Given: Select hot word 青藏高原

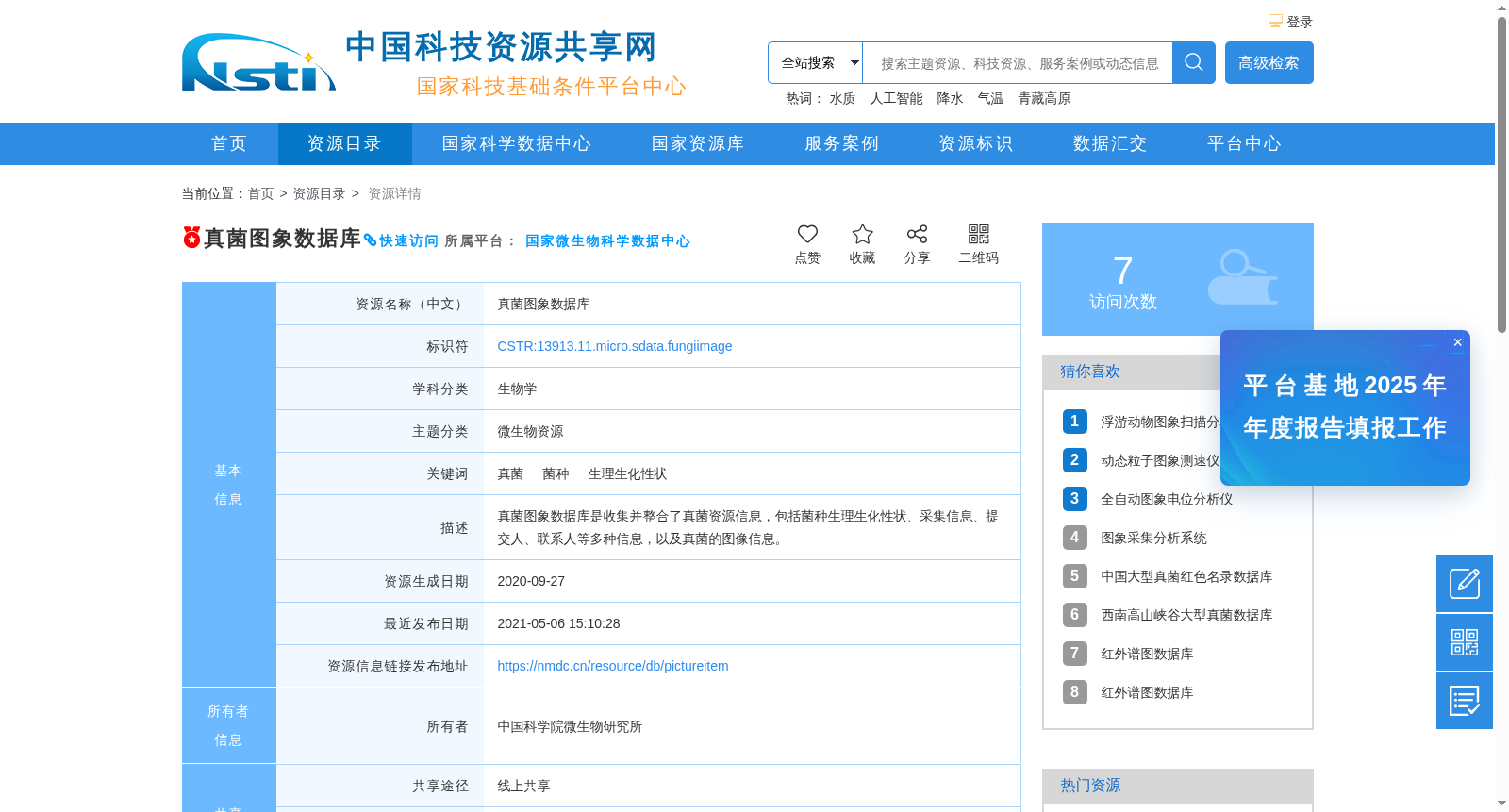Looking at the screenshot, I should (1044, 98).
